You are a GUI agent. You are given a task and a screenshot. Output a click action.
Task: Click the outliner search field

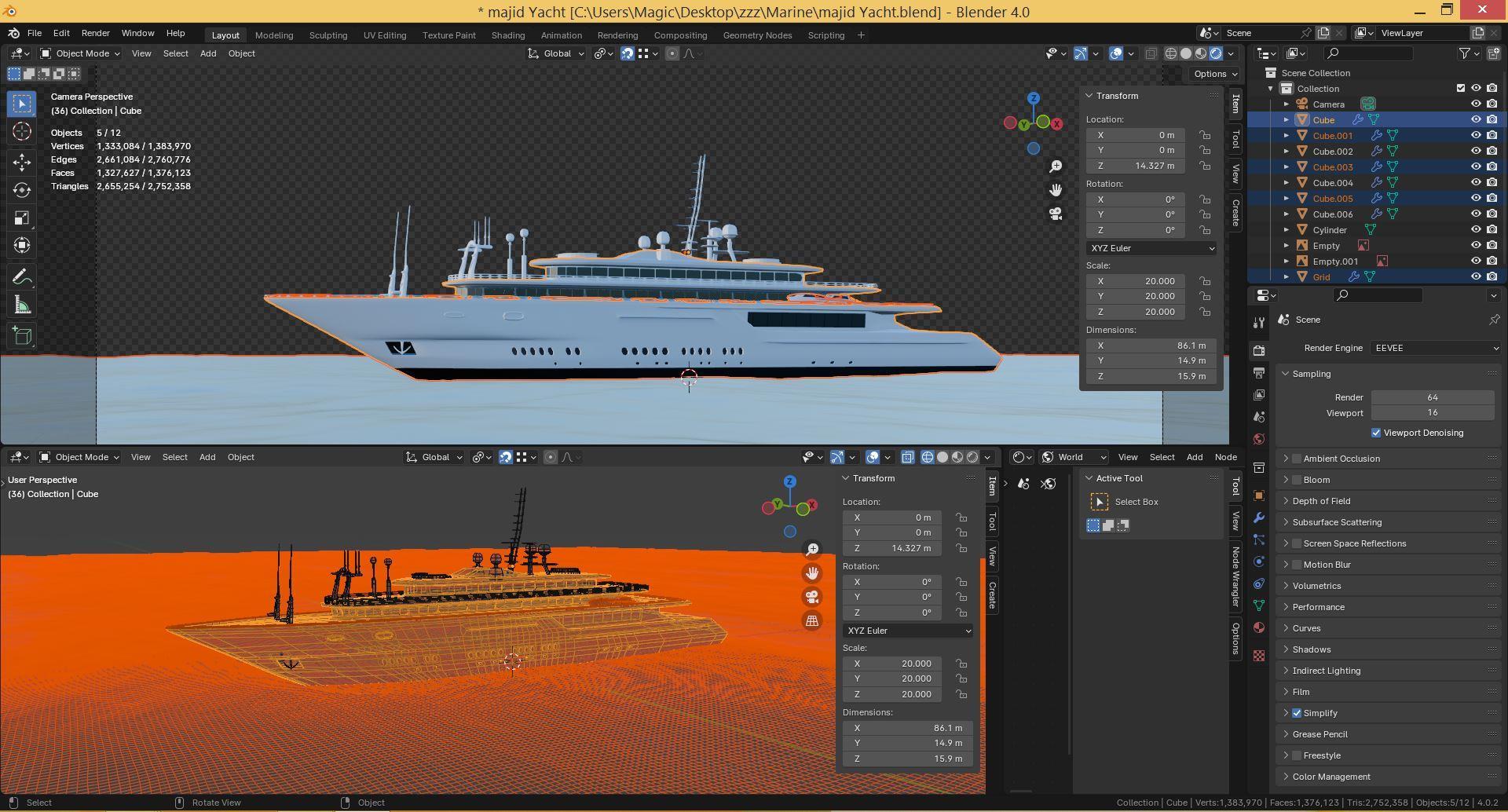[1368, 53]
